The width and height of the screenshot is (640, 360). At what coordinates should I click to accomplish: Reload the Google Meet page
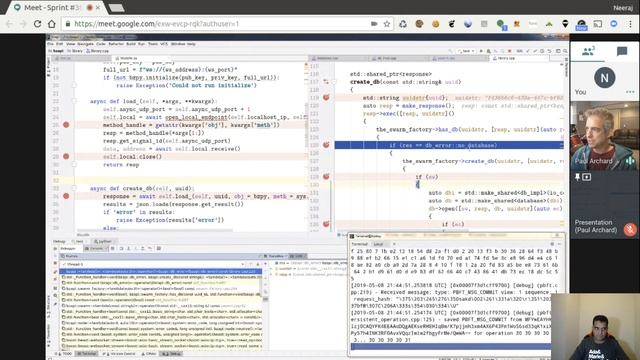(37, 24)
